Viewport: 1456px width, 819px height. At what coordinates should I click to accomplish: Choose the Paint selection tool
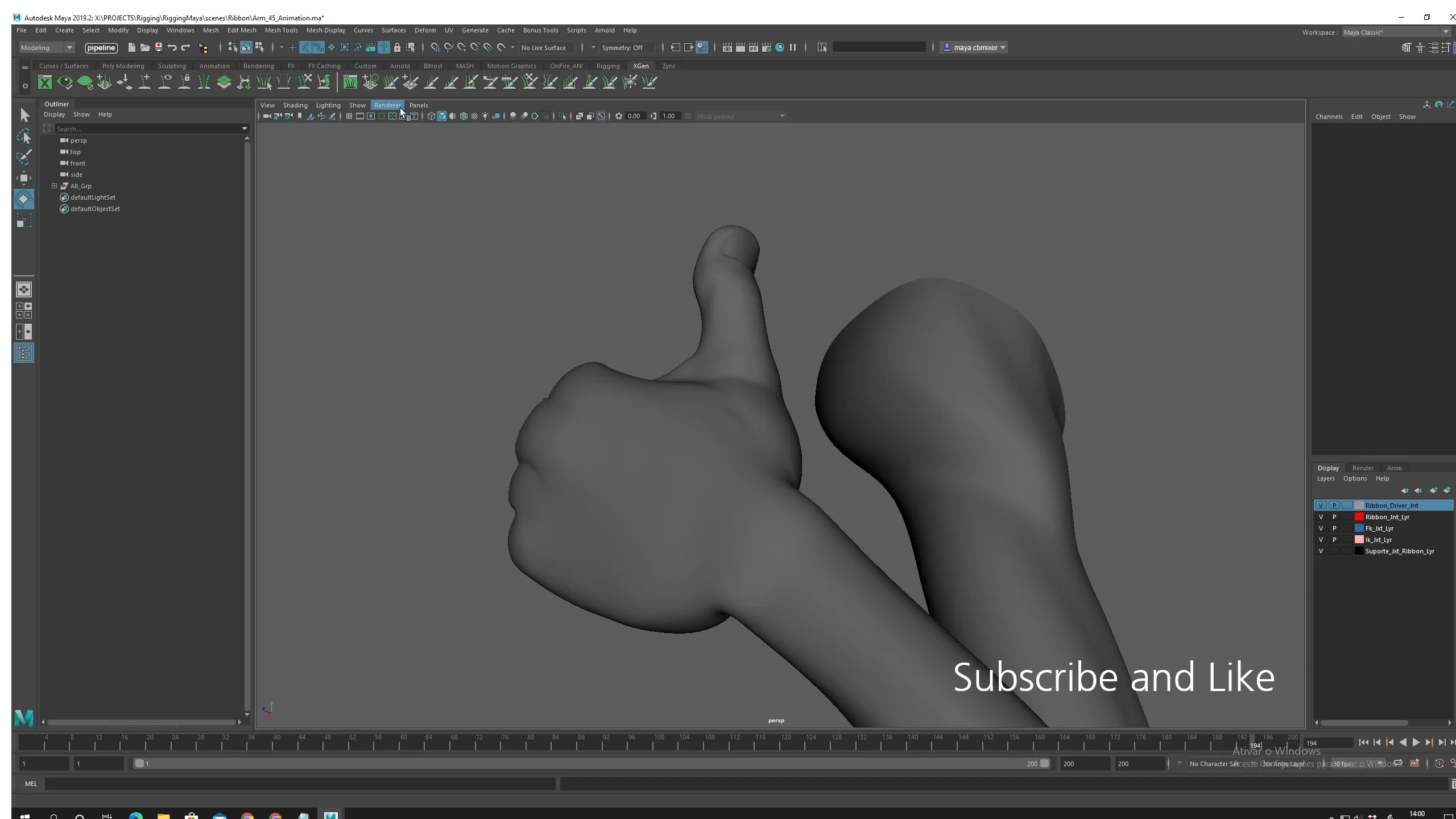pyautogui.click(x=24, y=157)
